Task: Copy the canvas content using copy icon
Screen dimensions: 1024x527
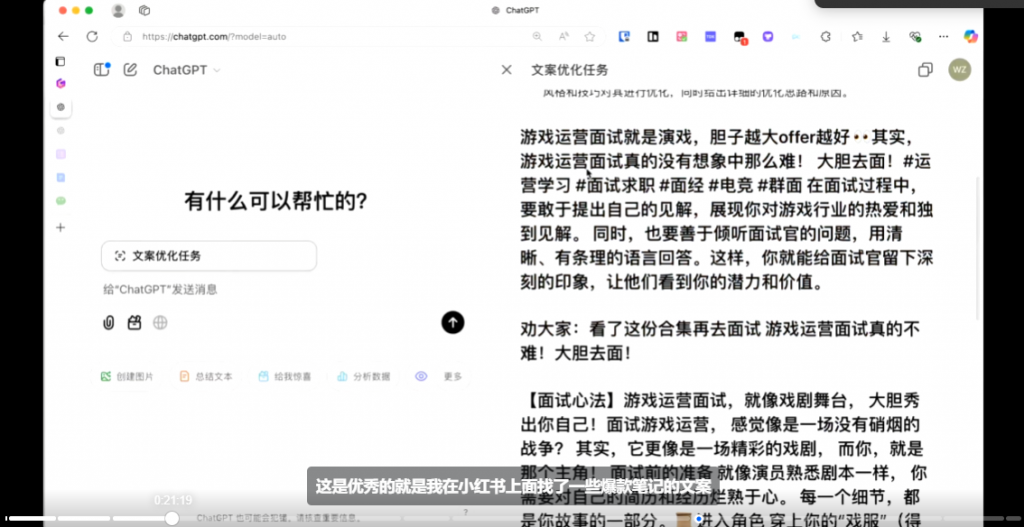Action: tap(925, 70)
